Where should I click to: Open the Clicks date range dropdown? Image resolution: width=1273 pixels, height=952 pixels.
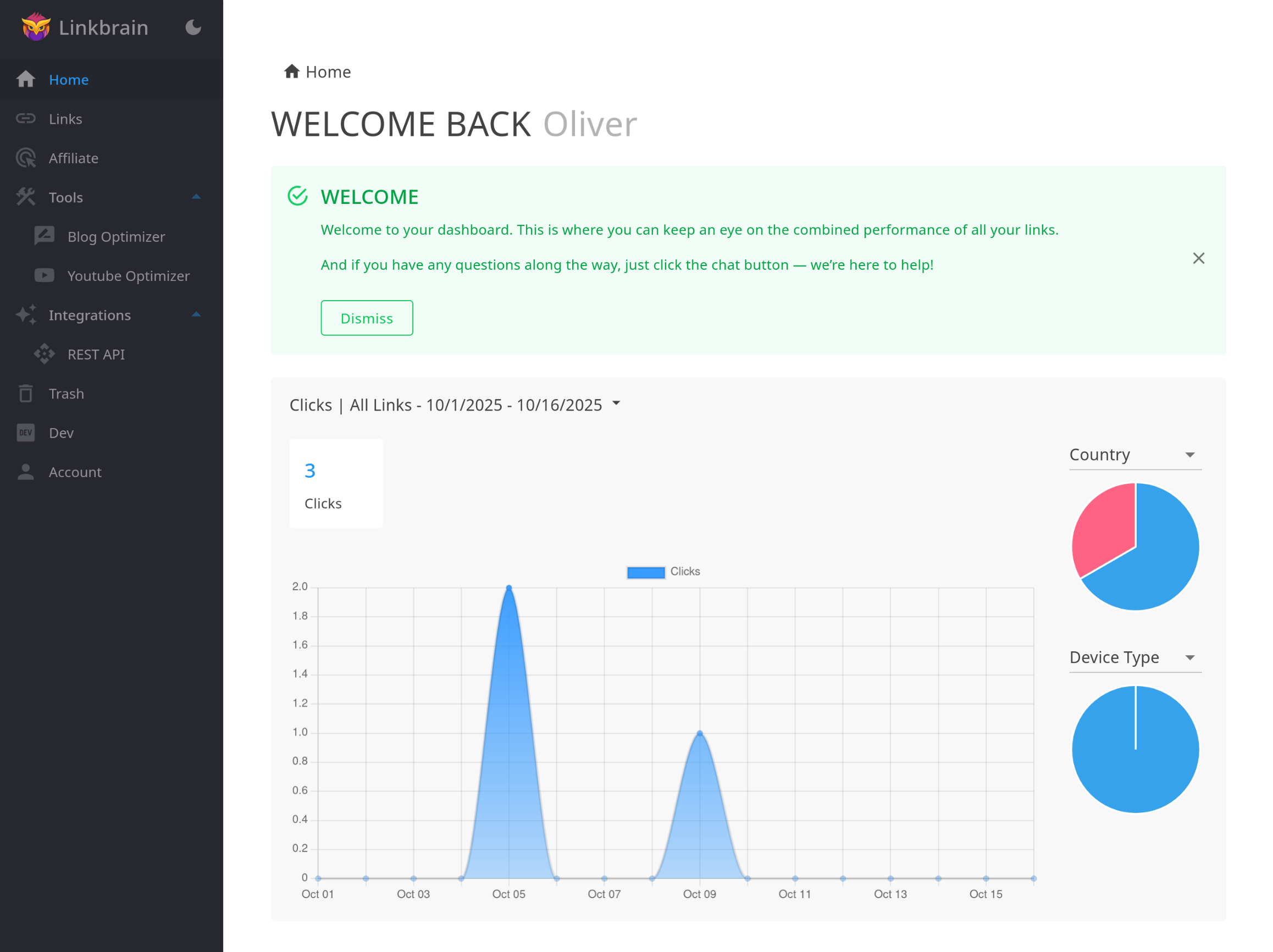(616, 403)
